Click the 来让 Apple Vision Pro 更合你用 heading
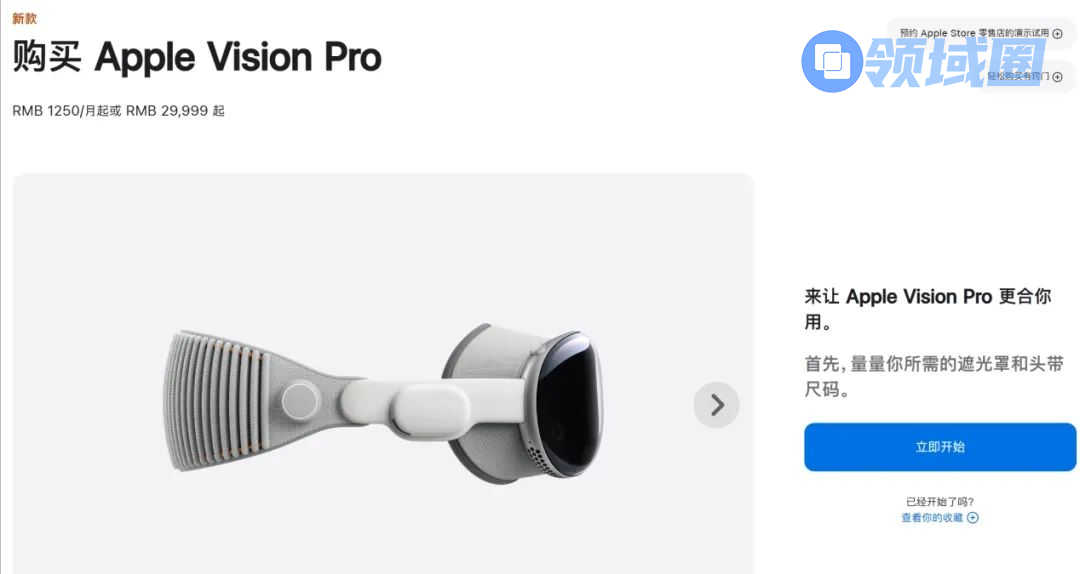This screenshot has height=574, width=1080. coord(927,309)
